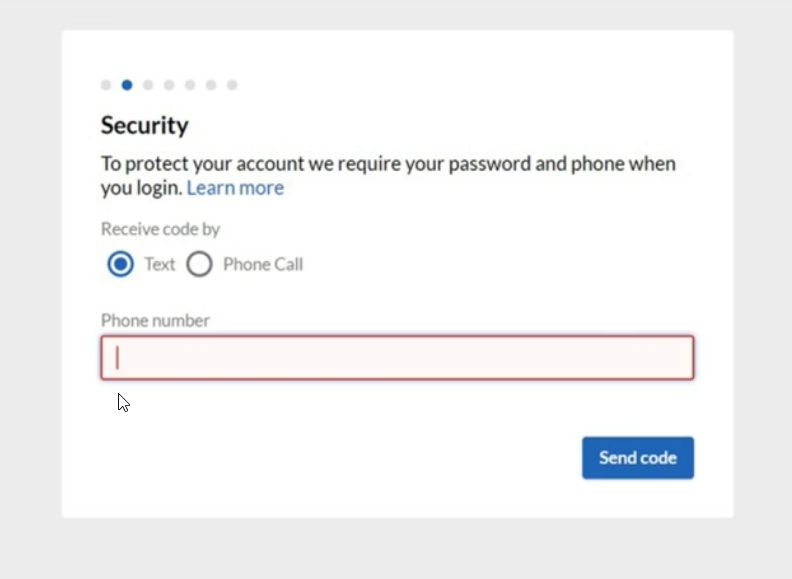792x579 pixels.
Task: Choose the Phone Call radio button
Action: (x=199, y=264)
